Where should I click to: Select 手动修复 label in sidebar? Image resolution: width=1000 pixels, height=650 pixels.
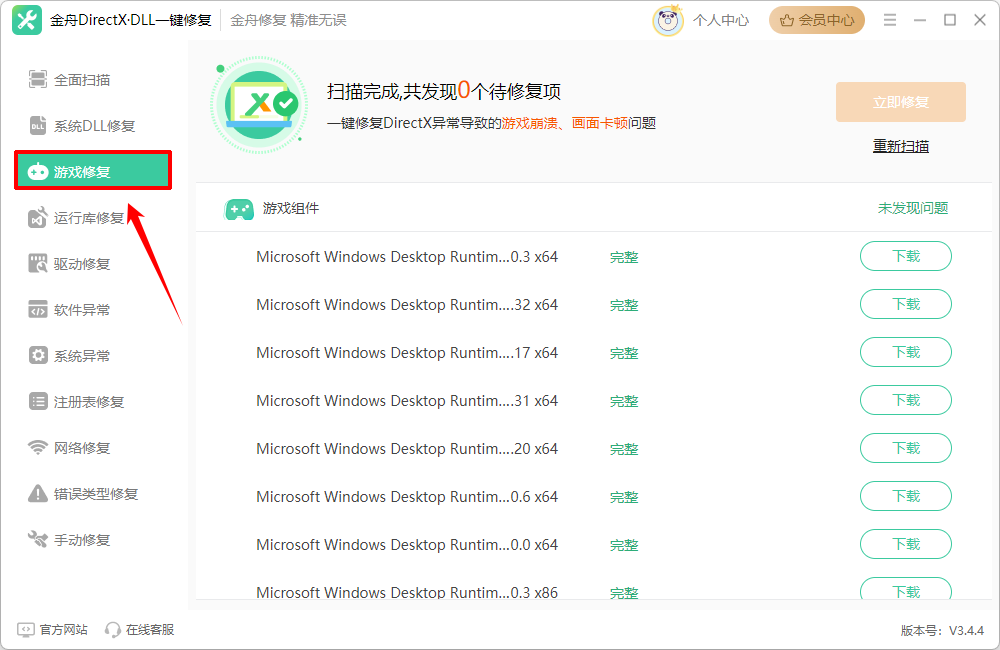(82, 540)
